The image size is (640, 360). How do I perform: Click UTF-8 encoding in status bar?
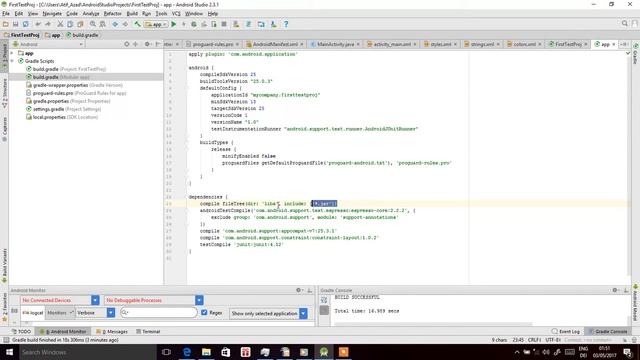(553, 340)
